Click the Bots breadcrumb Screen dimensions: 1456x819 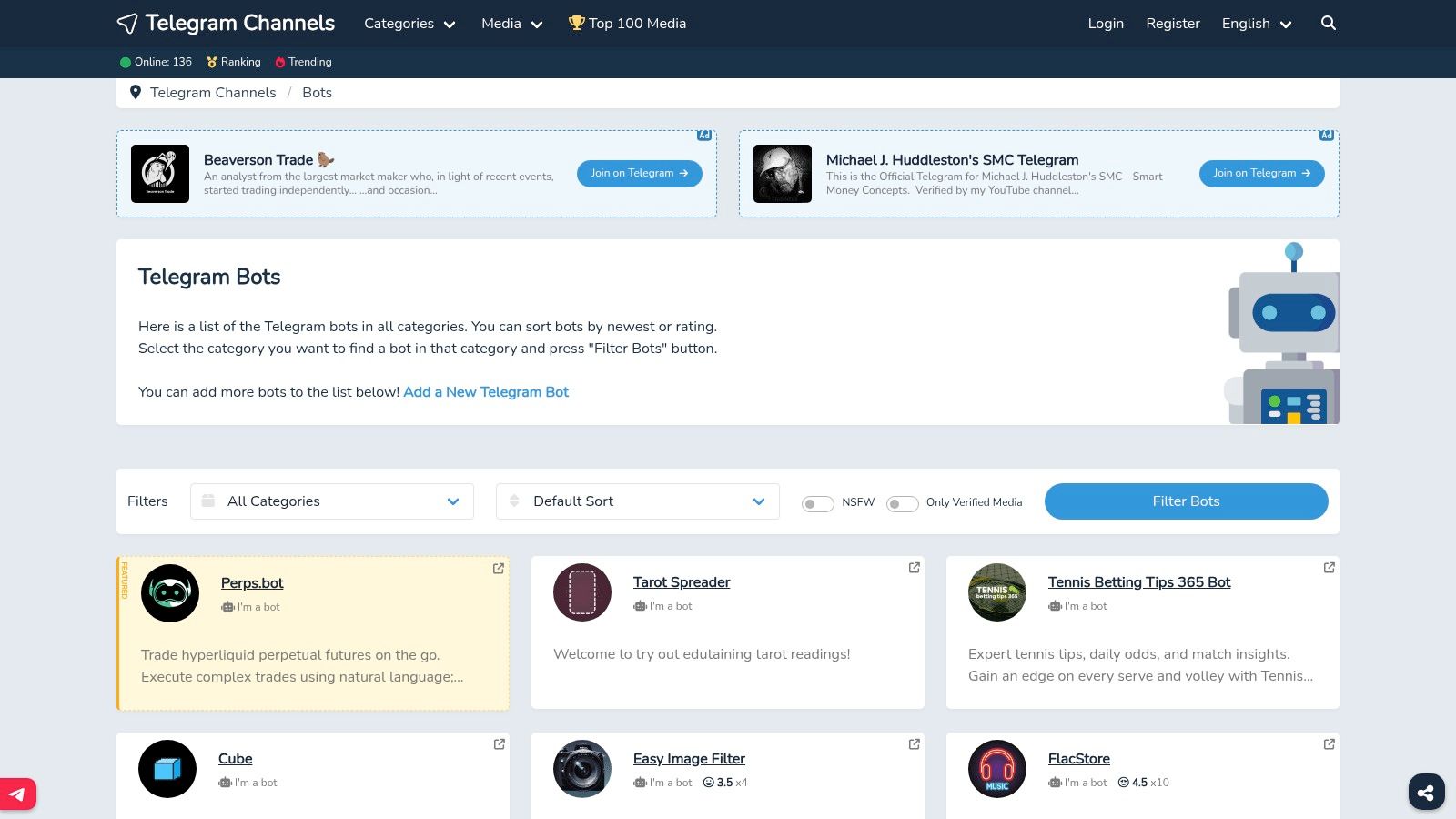(x=317, y=93)
